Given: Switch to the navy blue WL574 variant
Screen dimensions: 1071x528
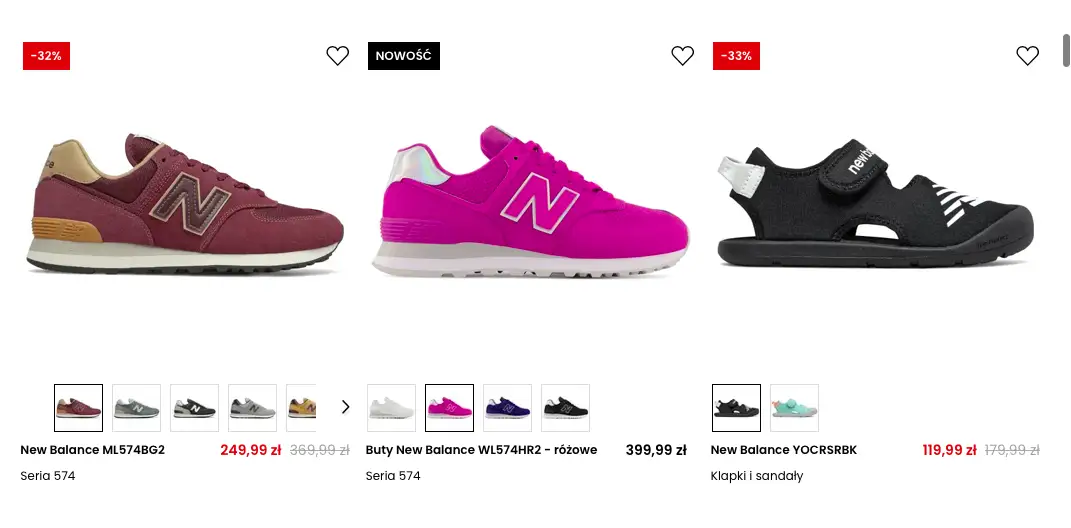Looking at the screenshot, I should 507,408.
